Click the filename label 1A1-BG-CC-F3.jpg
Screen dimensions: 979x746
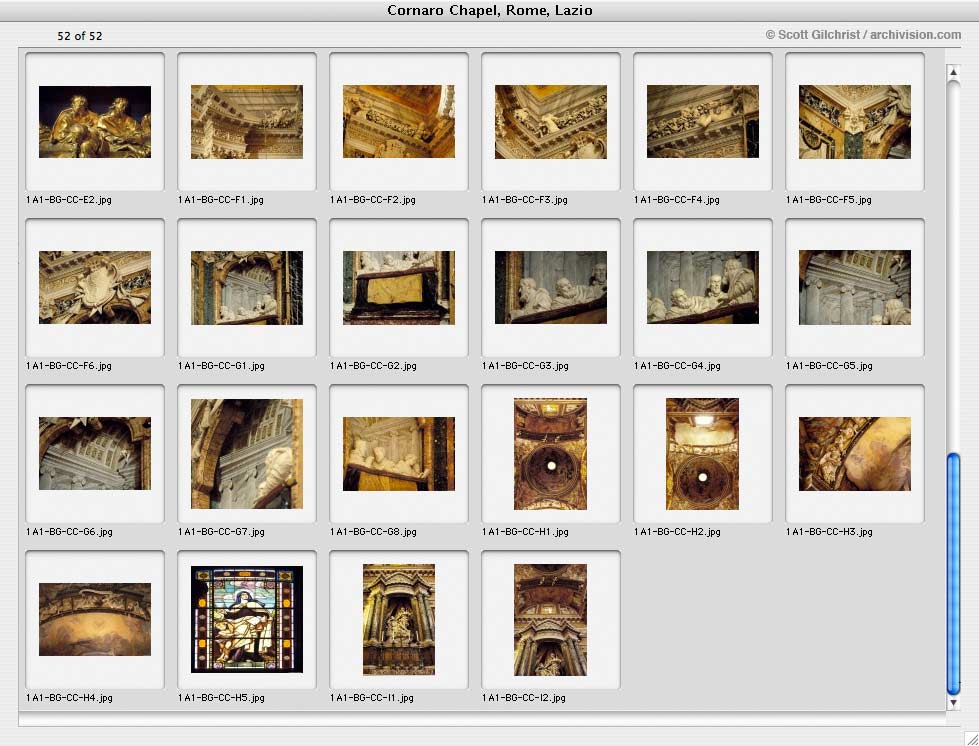click(524, 200)
